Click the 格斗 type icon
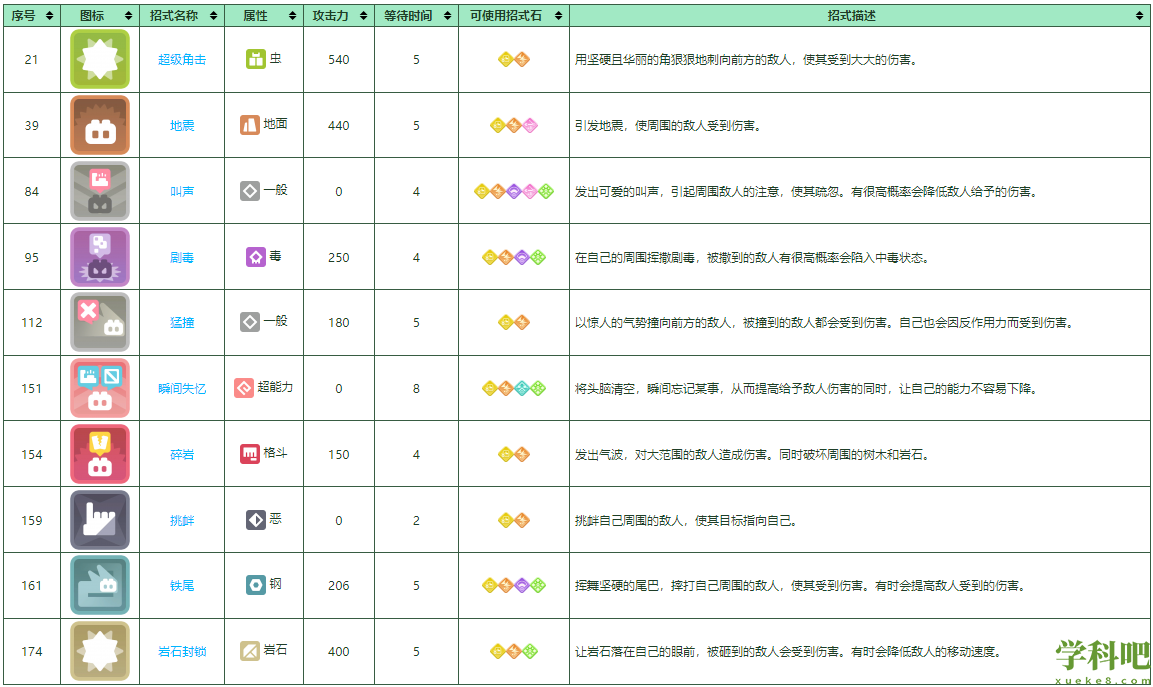 coord(249,454)
